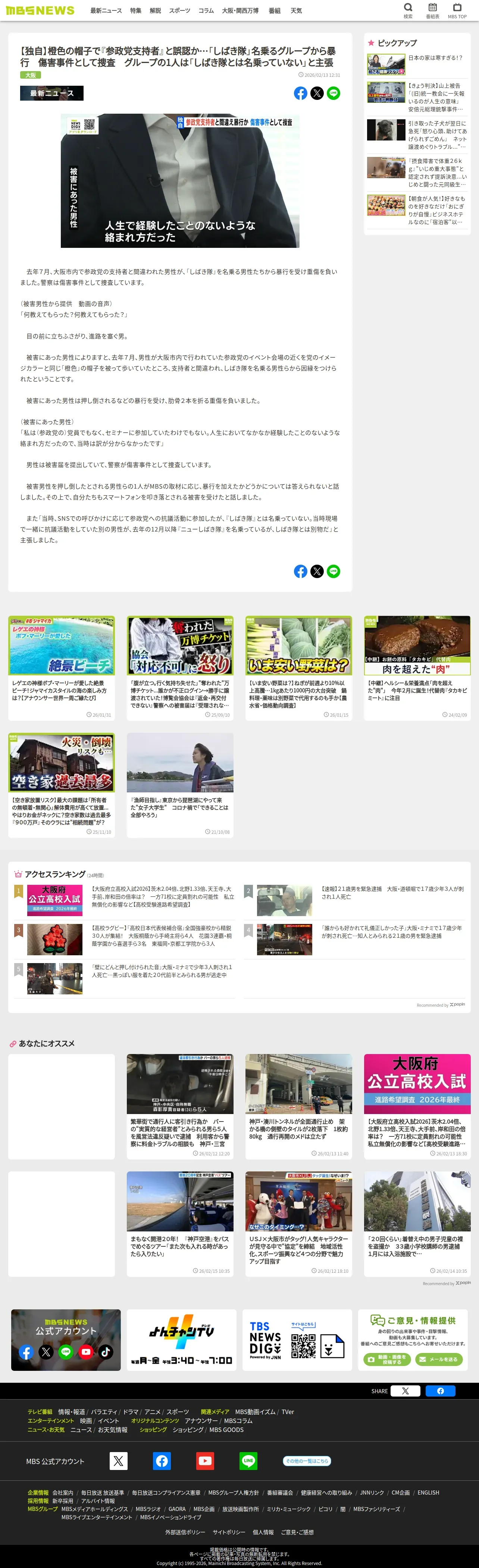The height and width of the screenshot is (1568, 479).
Task: Open 空き家過去最多 article thumbnail
Action: [x=62, y=762]
